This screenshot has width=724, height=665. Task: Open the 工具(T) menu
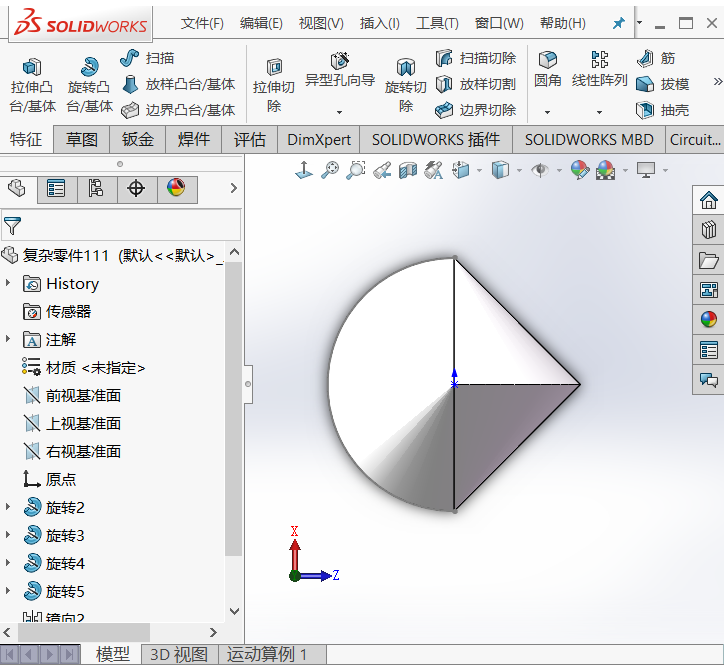tap(437, 23)
